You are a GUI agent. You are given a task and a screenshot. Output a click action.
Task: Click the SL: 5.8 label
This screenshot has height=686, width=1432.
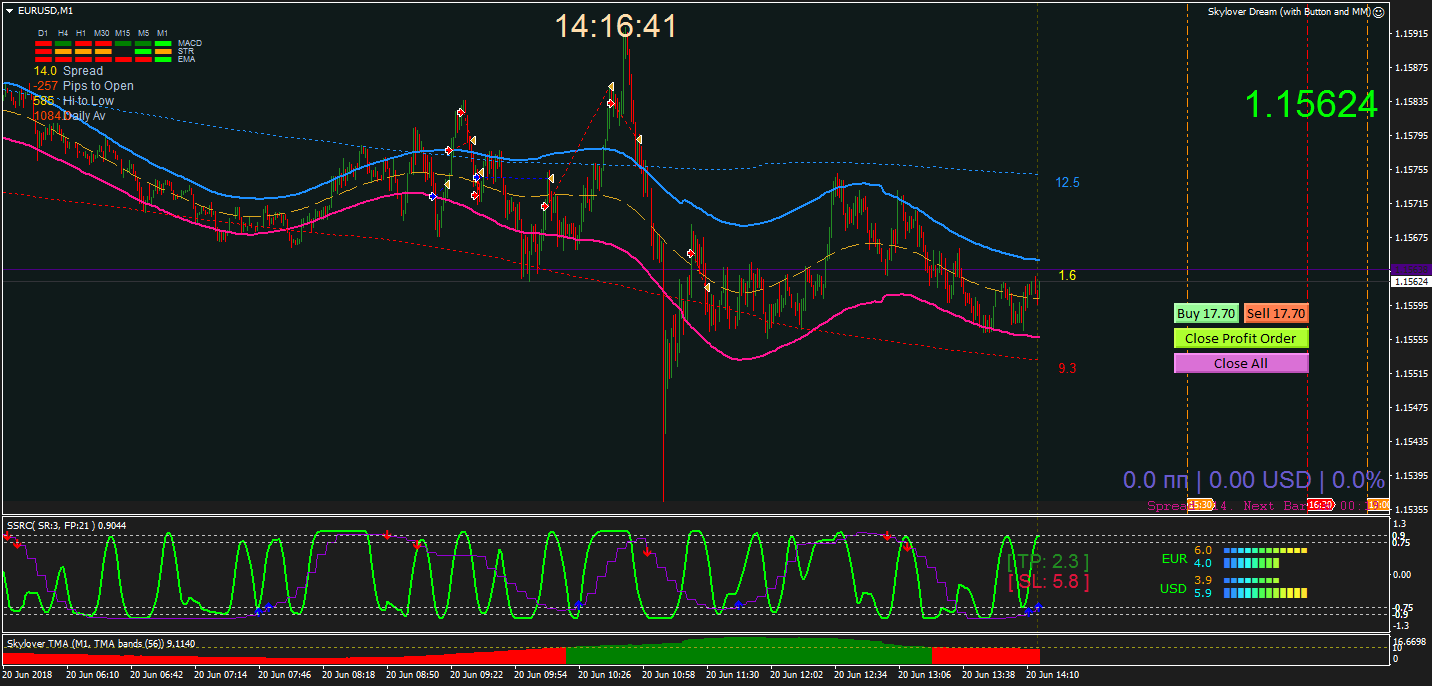click(1048, 581)
